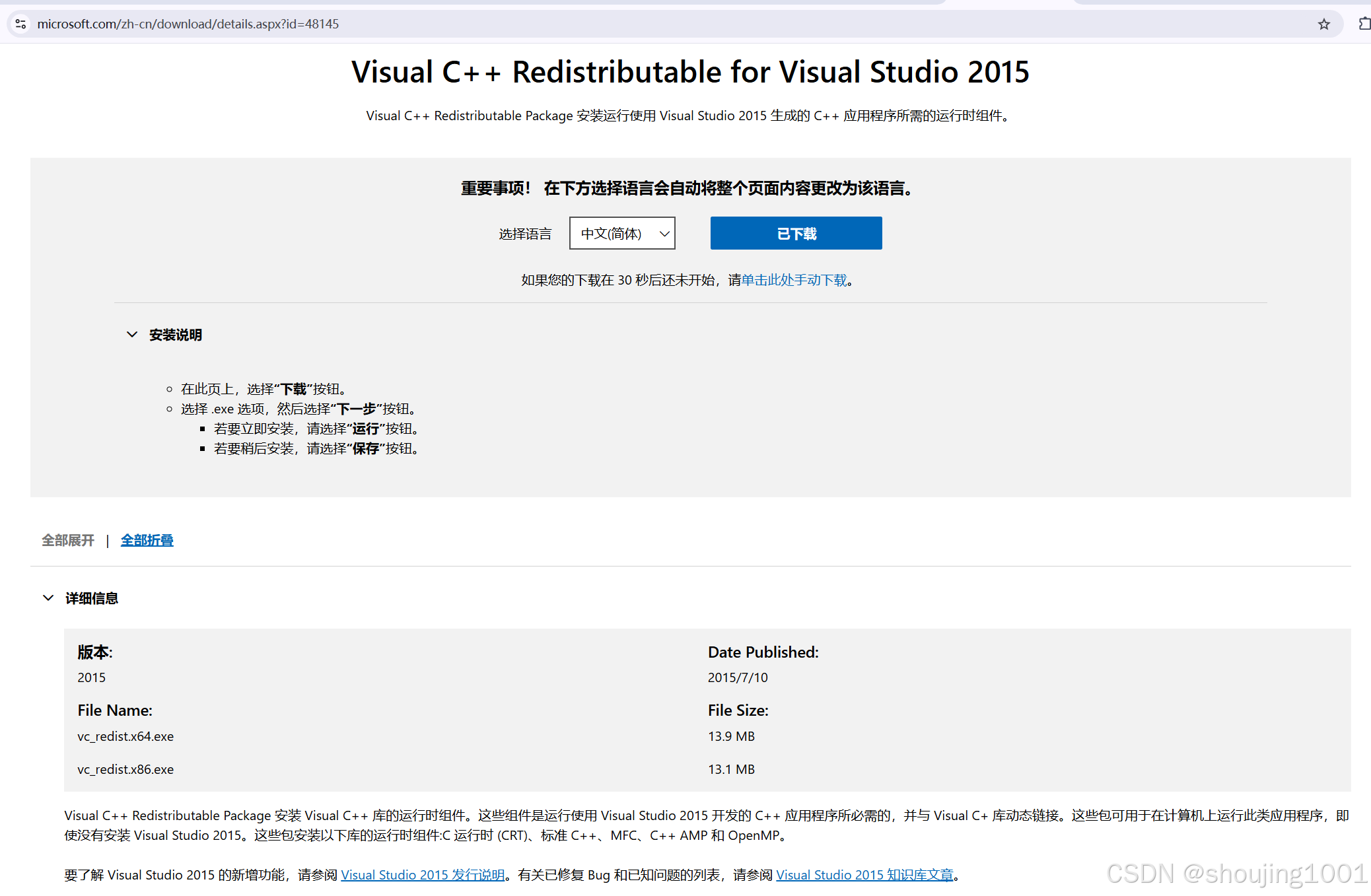Screen dimensions: 1371x896
Task: Click the 安装说明 heading
Action: (x=176, y=335)
